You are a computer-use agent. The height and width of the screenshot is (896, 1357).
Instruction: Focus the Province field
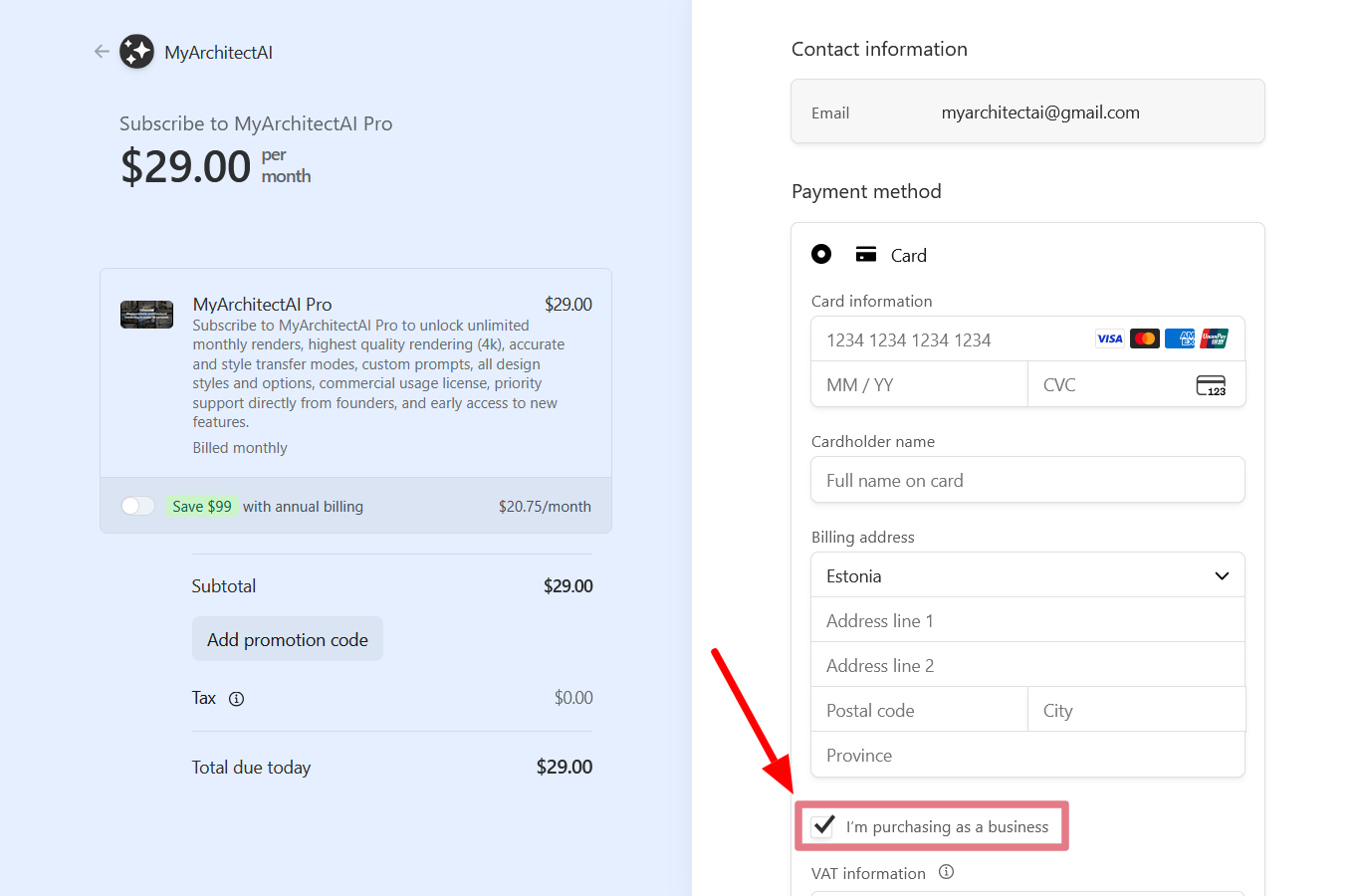tap(1027, 755)
